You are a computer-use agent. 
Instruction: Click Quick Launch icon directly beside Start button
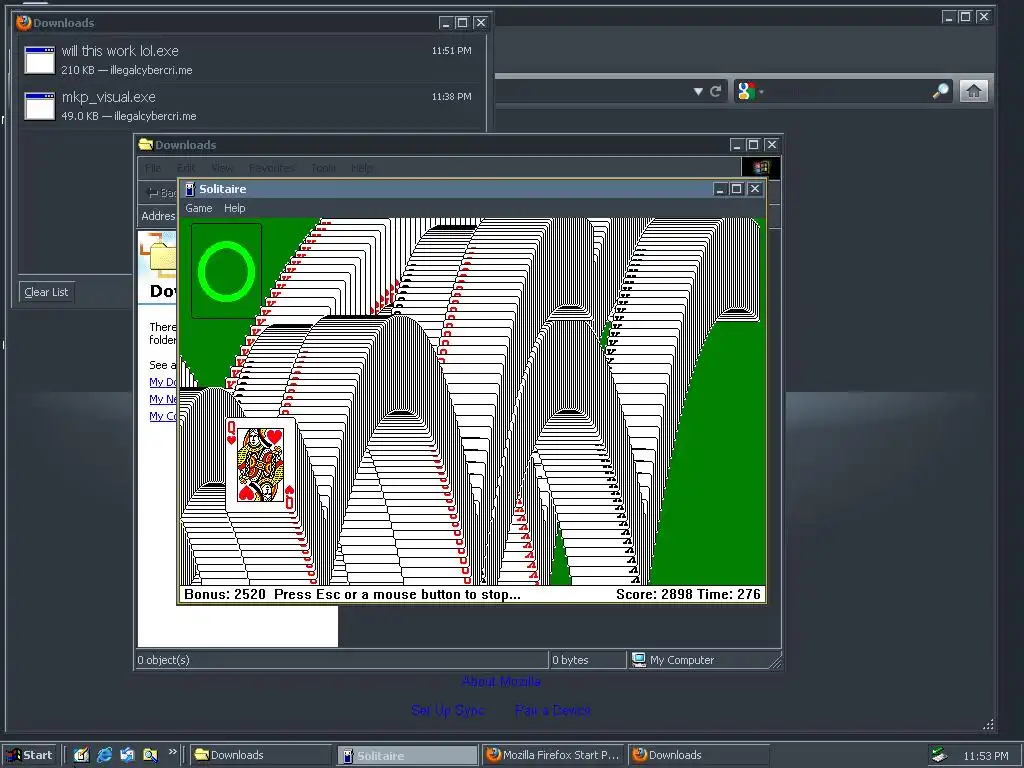coord(81,755)
